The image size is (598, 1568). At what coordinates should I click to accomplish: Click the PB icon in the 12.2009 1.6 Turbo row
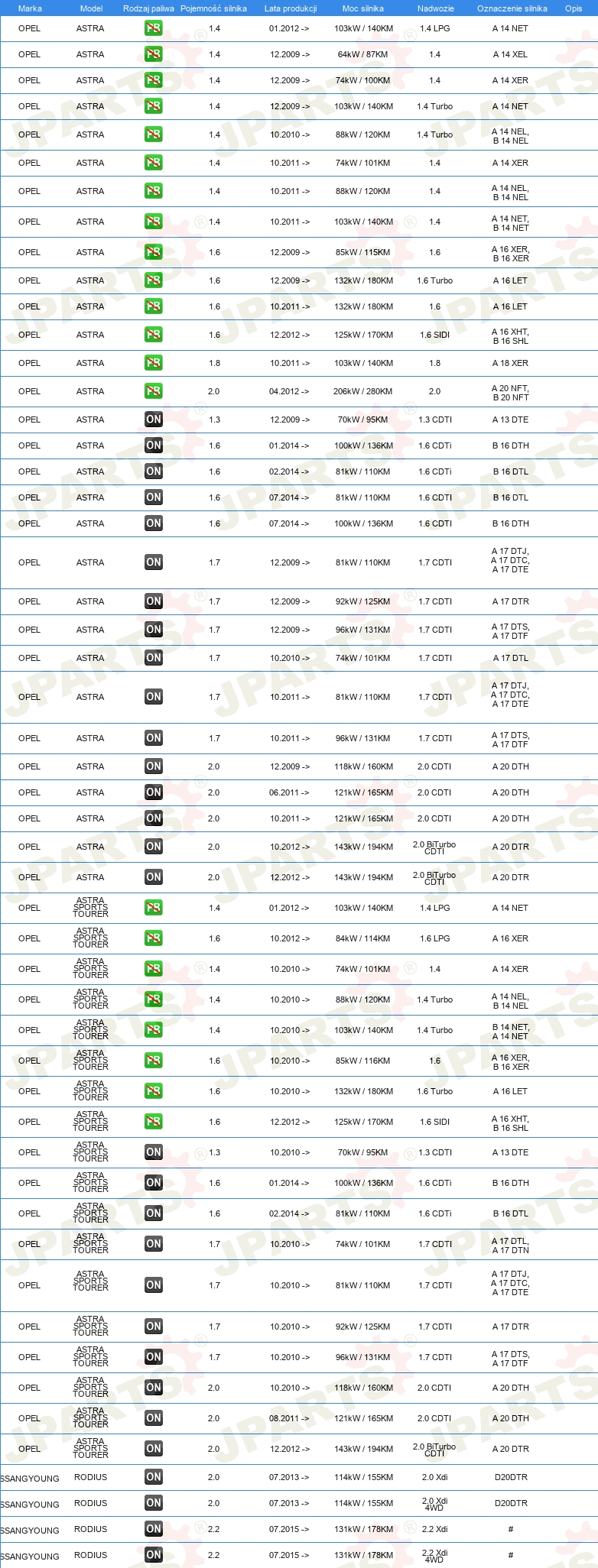[154, 280]
